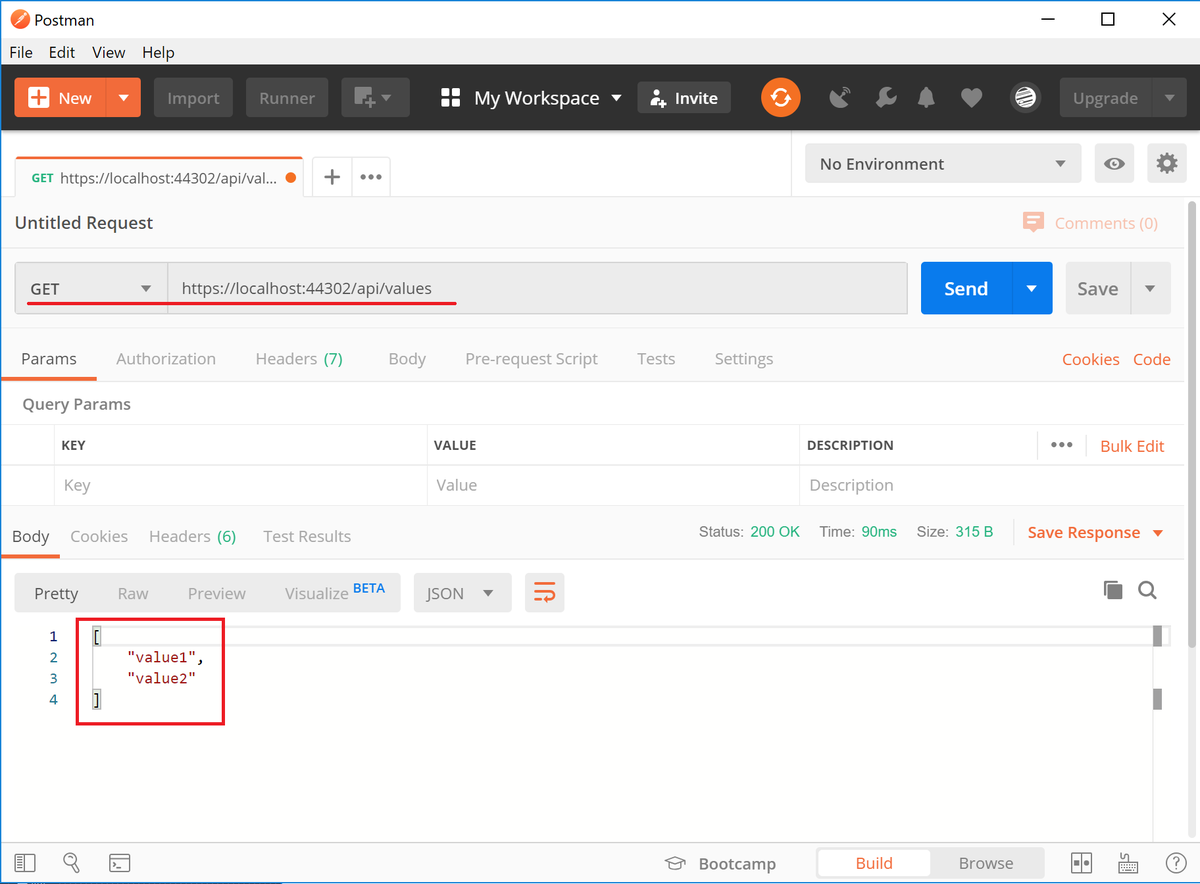The image size is (1200, 884).
Task: Open the JSON response format dropdown
Action: pyautogui.click(x=462, y=592)
